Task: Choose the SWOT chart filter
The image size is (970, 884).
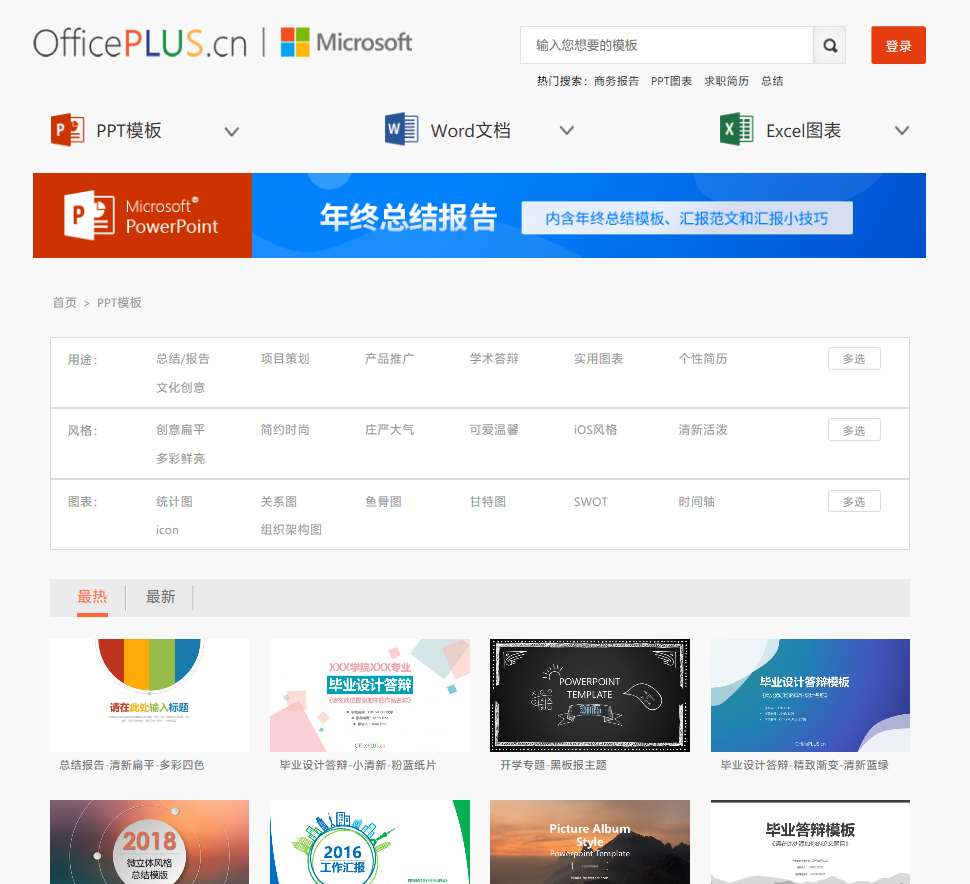Action: coord(591,502)
